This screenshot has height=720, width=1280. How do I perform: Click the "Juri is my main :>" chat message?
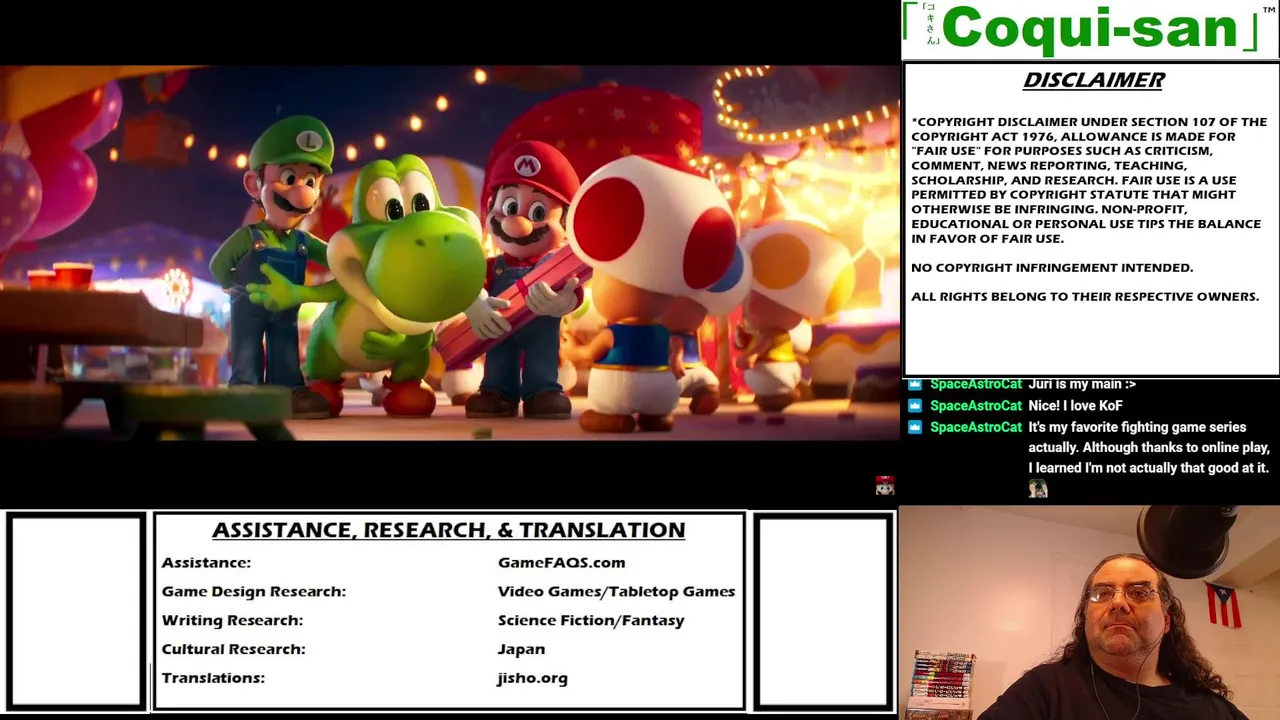(1082, 384)
